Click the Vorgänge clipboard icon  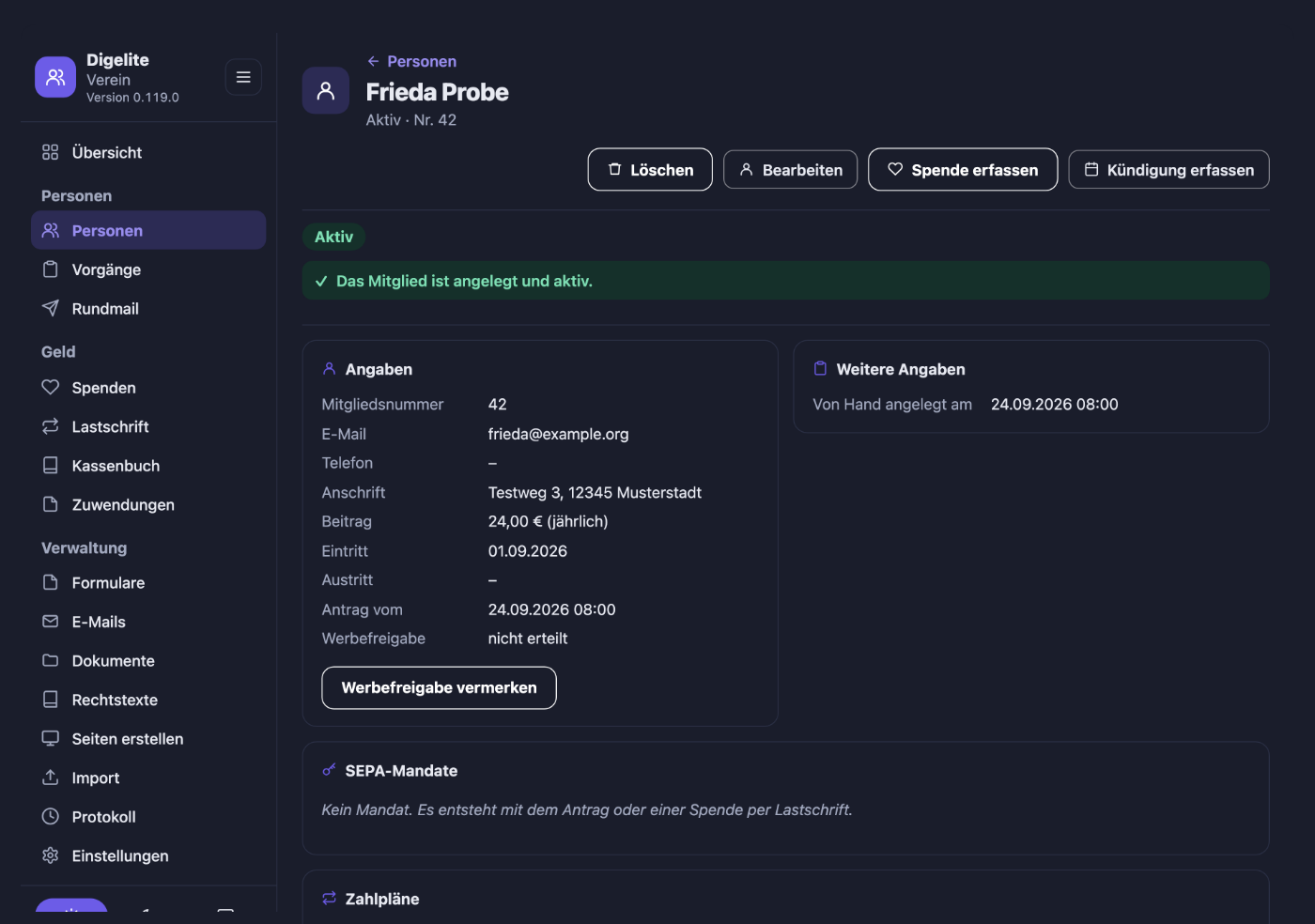point(51,269)
